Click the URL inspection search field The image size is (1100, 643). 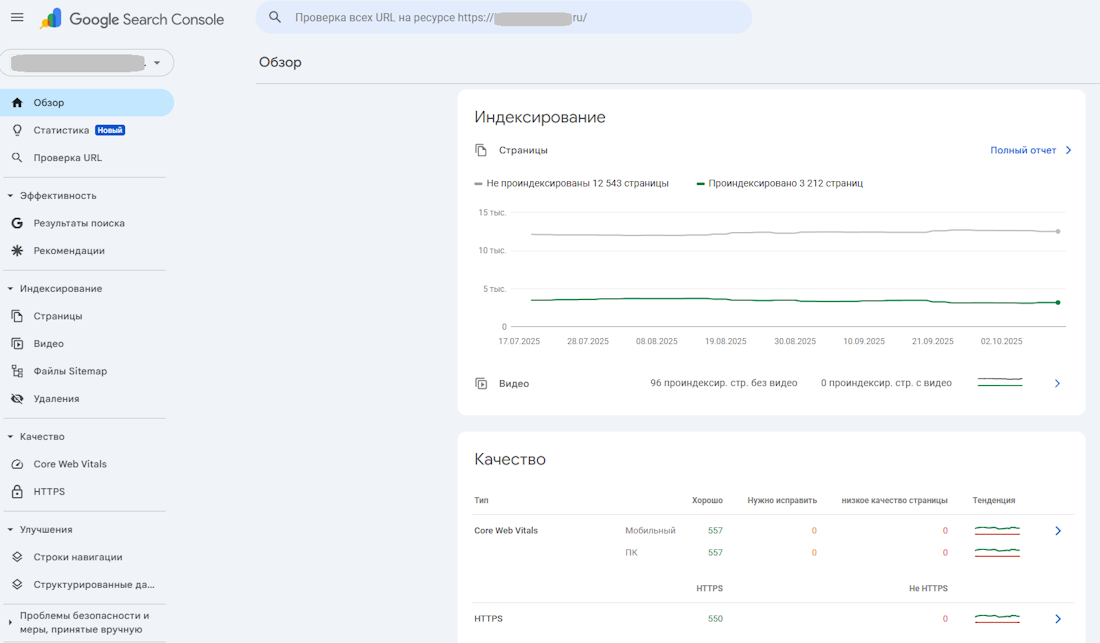(500, 17)
